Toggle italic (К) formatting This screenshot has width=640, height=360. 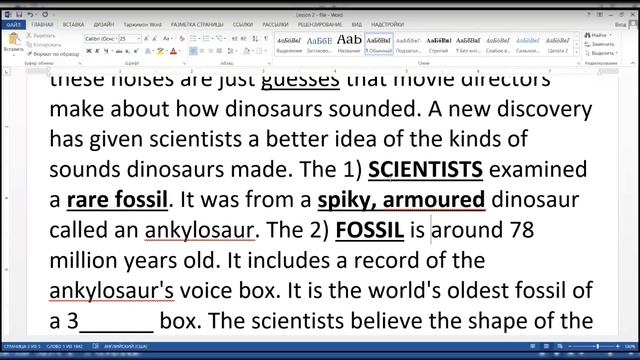tap(97, 51)
